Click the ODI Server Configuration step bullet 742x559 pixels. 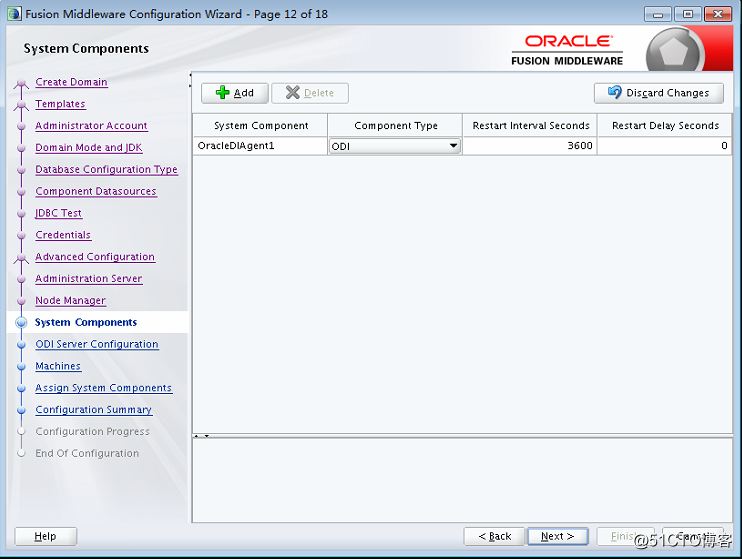point(21,345)
